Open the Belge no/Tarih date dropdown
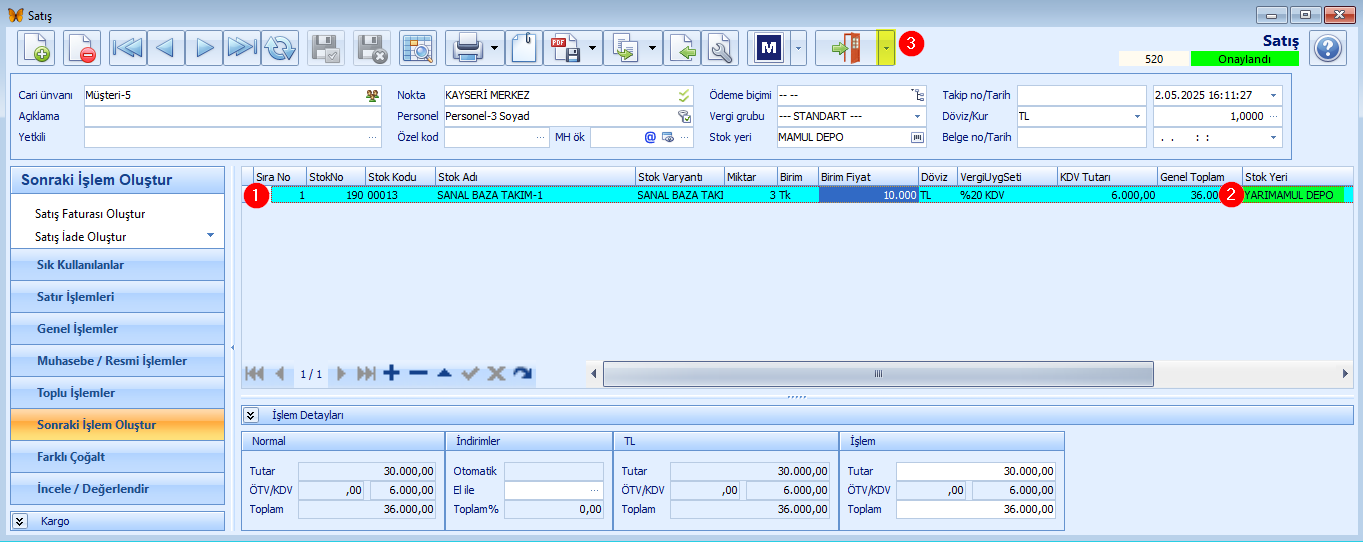Image resolution: width=1363 pixels, height=542 pixels. point(1274,137)
